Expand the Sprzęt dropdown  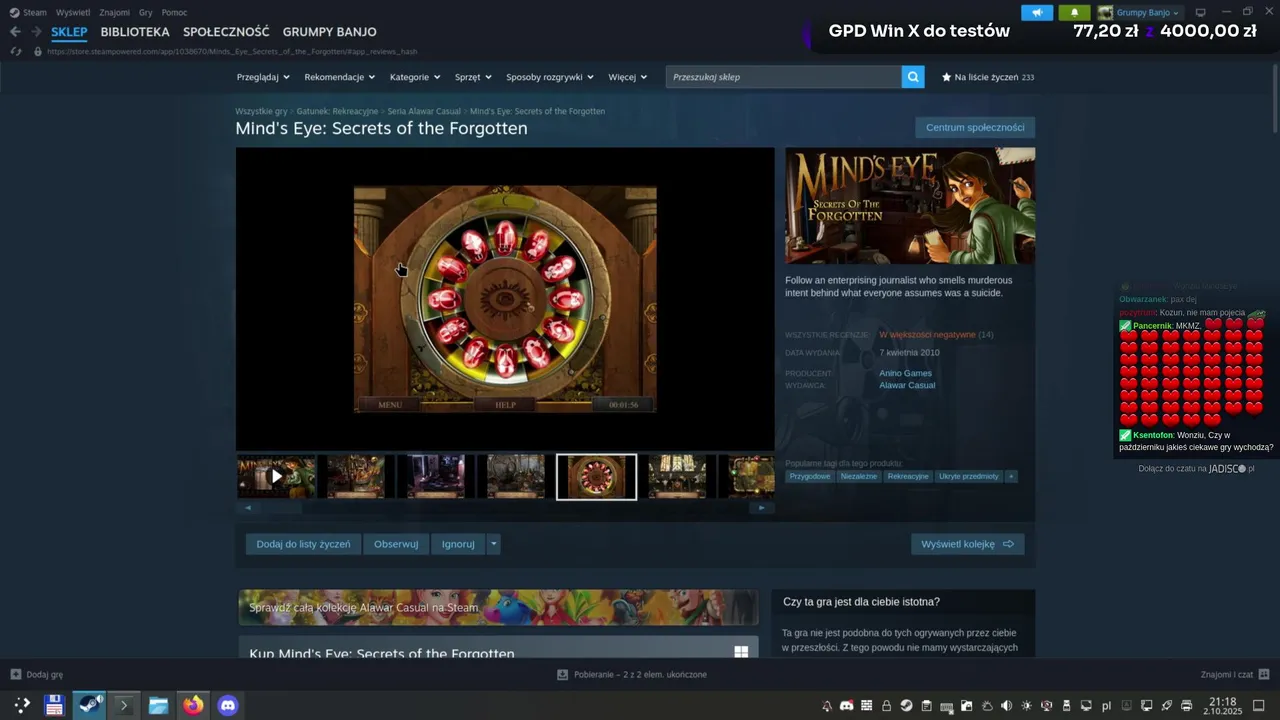[x=473, y=77]
